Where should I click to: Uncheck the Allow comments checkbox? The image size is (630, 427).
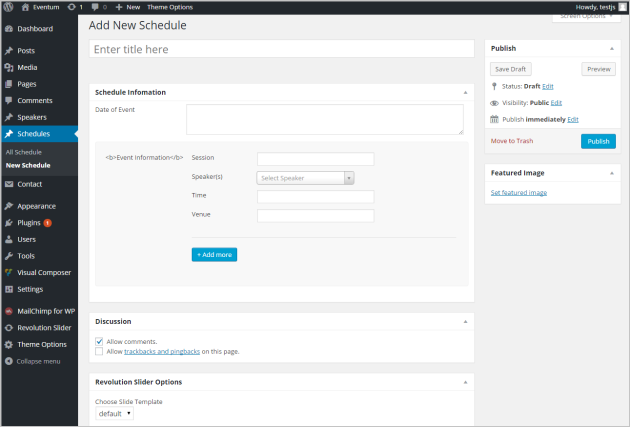coord(99,341)
